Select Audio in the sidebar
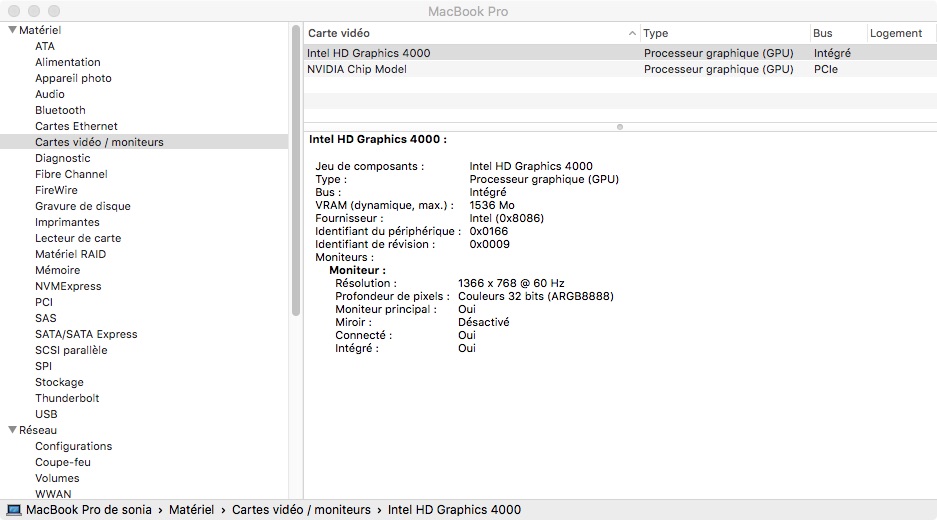 50,94
